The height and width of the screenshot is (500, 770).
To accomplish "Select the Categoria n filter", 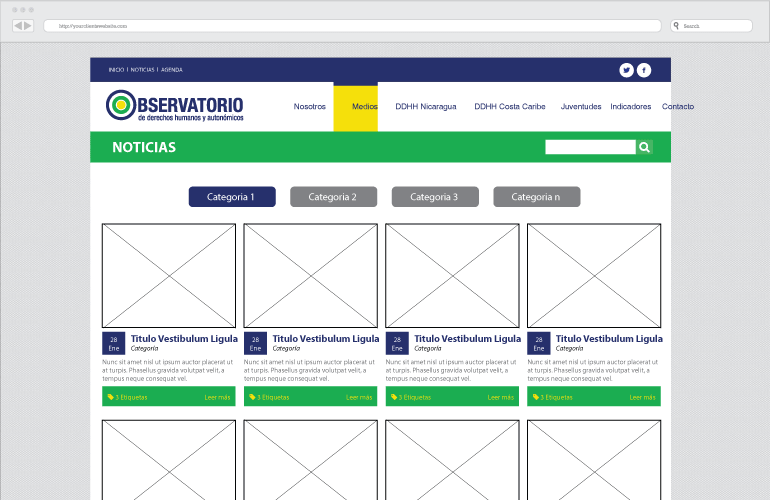I will pyautogui.click(x=536, y=197).
